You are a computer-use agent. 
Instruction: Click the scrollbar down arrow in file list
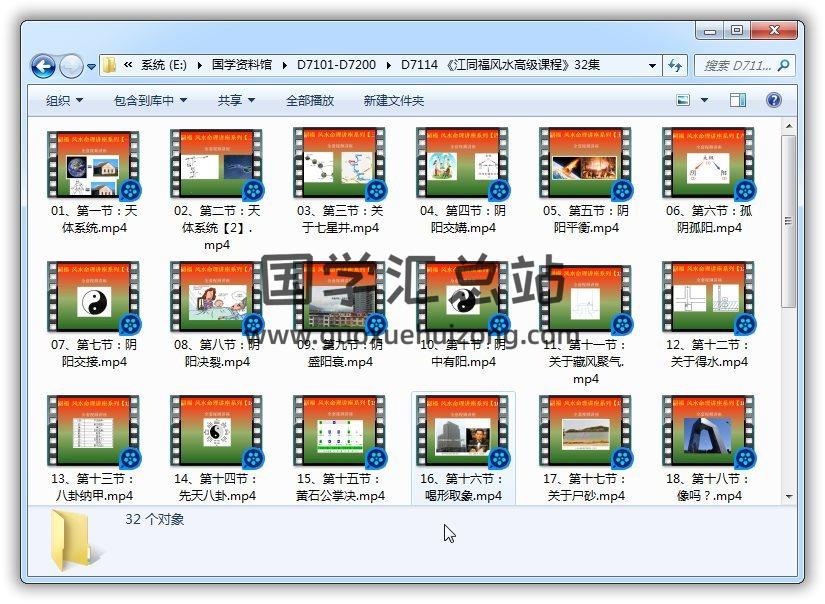(789, 496)
